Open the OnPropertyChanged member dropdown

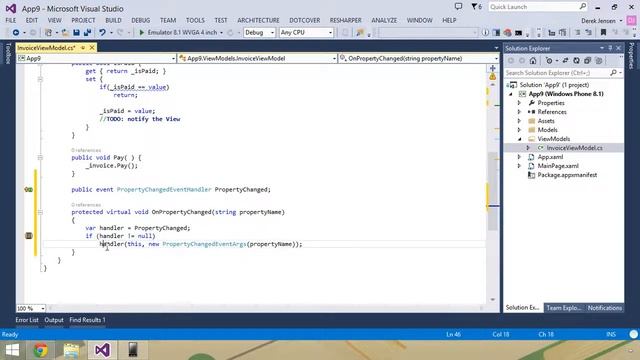pyautogui.click(x=418, y=58)
